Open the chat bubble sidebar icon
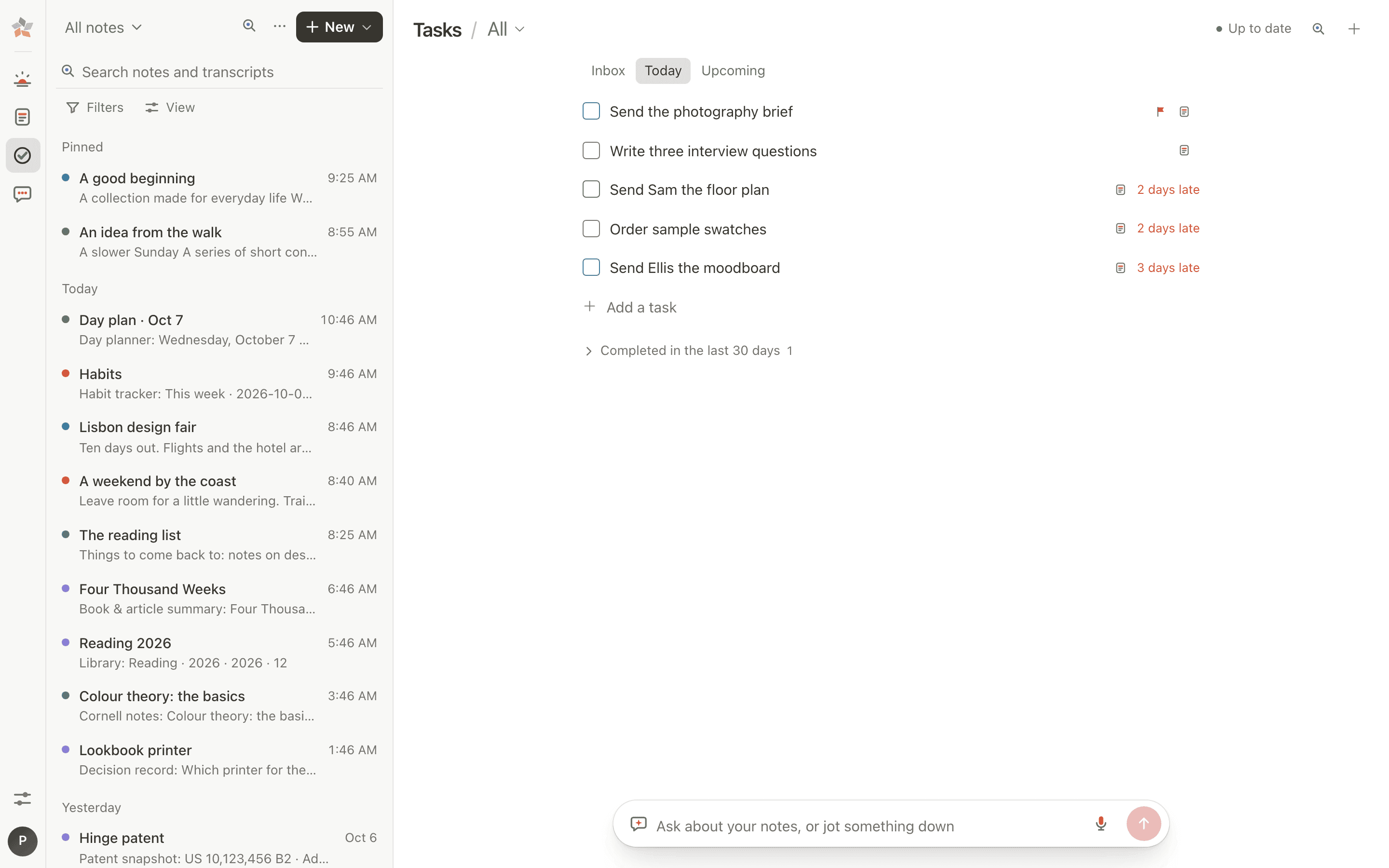 (22, 194)
